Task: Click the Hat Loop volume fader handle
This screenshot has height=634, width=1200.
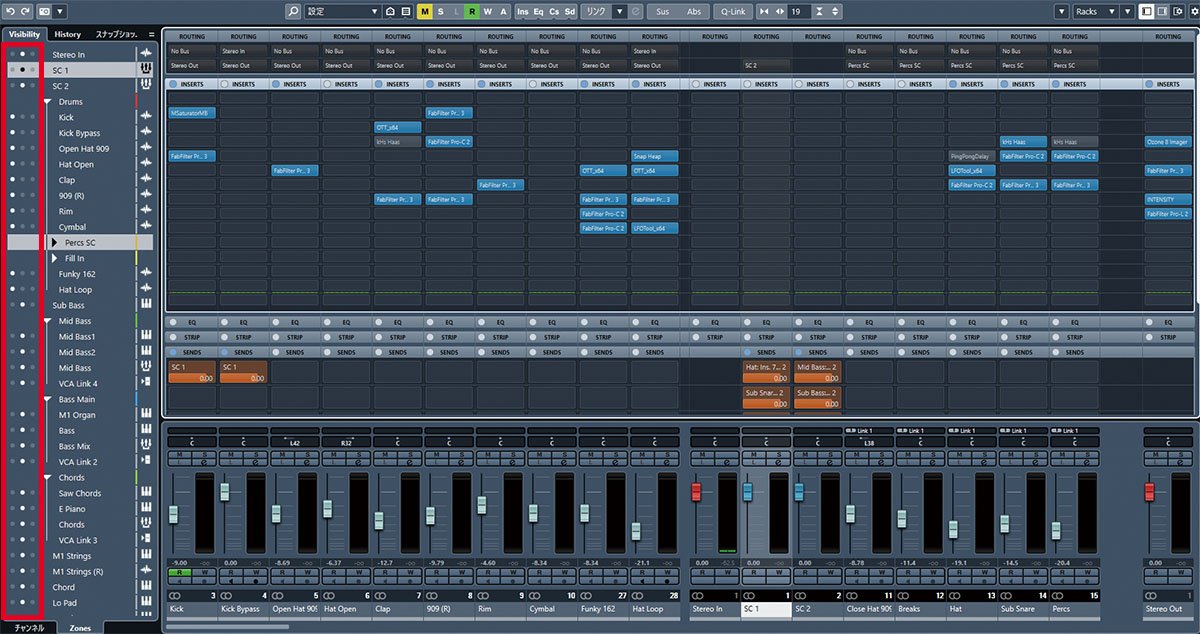Action: (x=635, y=532)
